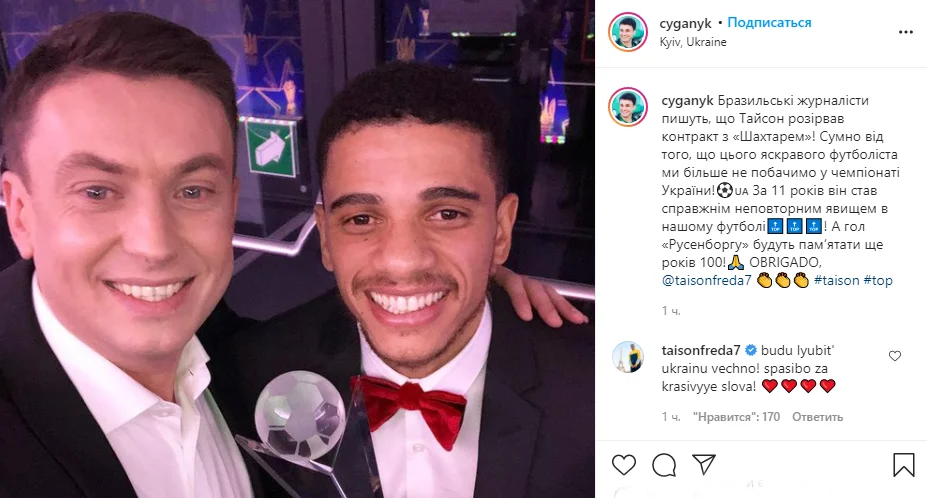Share the post via paper plane icon
The width and height of the screenshot is (927, 498).
[x=704, y=465]
